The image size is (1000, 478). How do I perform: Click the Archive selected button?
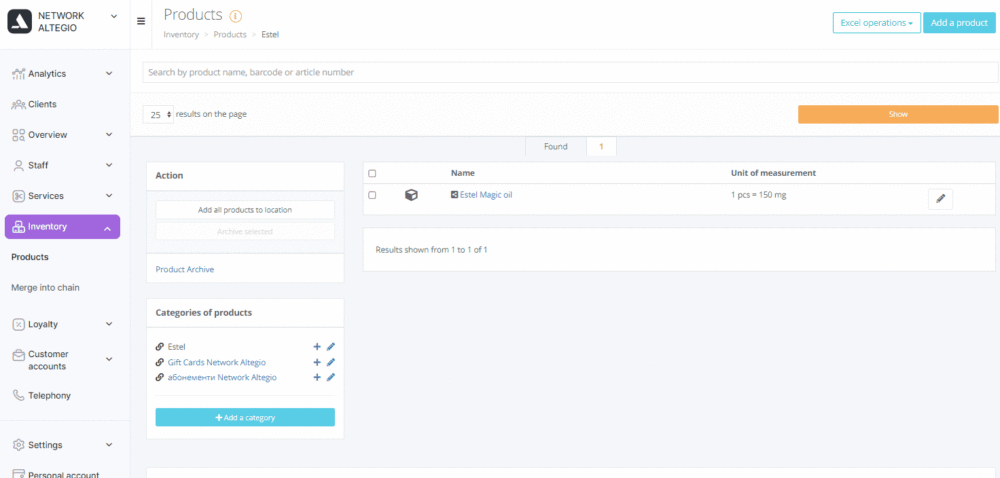coord(245,231)
